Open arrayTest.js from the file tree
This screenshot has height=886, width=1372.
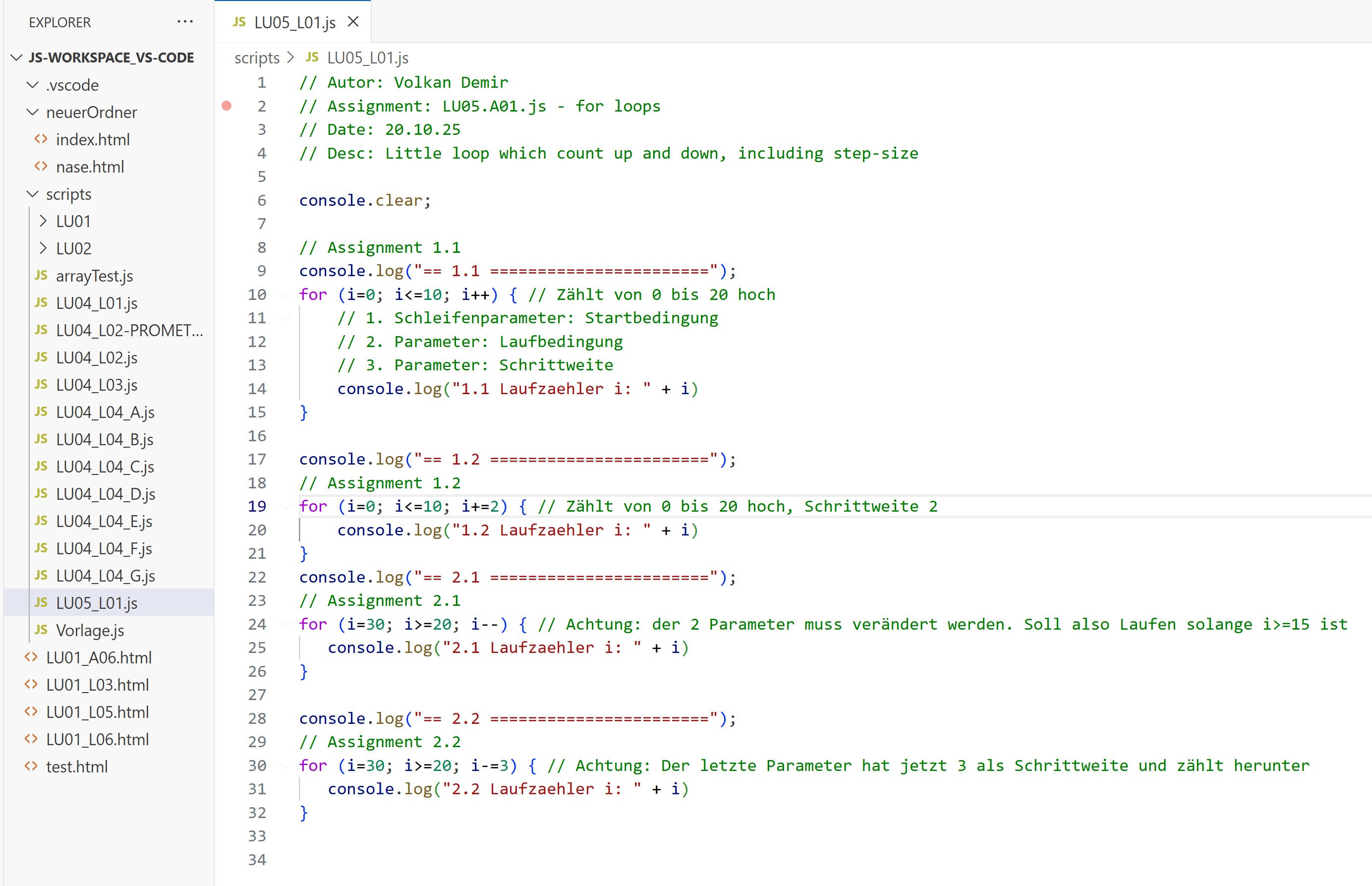pos(94,276)
